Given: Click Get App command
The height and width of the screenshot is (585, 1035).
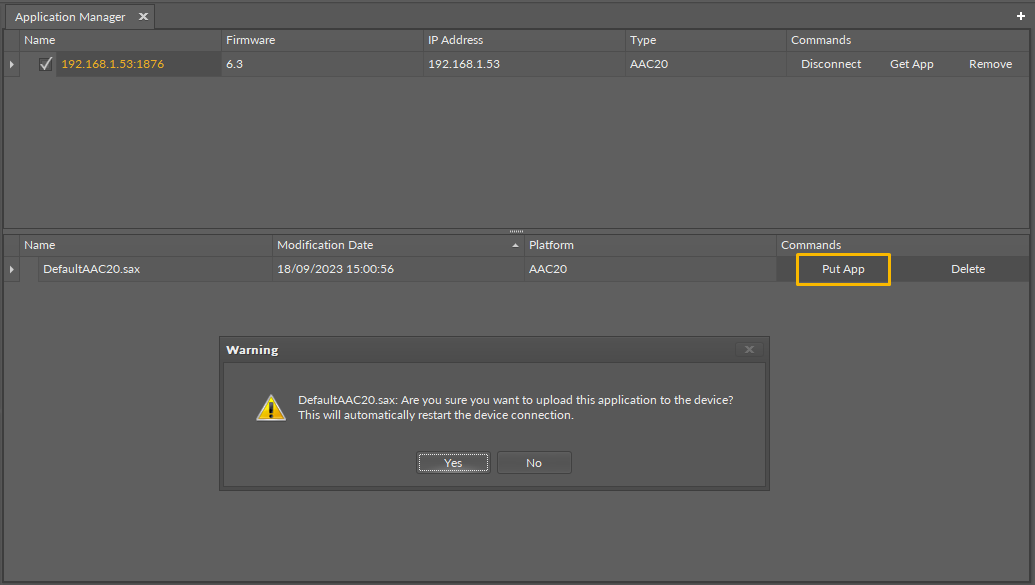Looking at the screenshot, I should tap(911, 64).
